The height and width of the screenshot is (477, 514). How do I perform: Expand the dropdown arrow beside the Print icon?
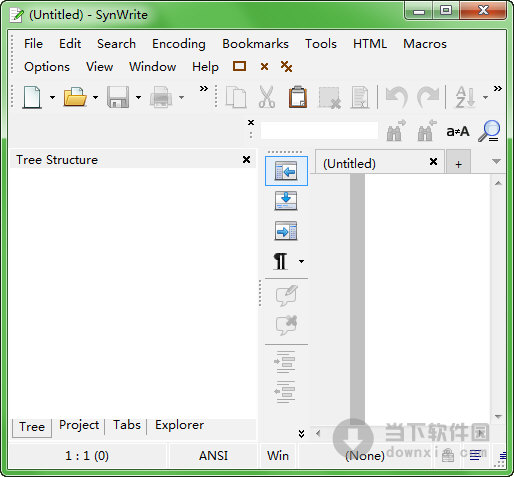coord(181,97)
